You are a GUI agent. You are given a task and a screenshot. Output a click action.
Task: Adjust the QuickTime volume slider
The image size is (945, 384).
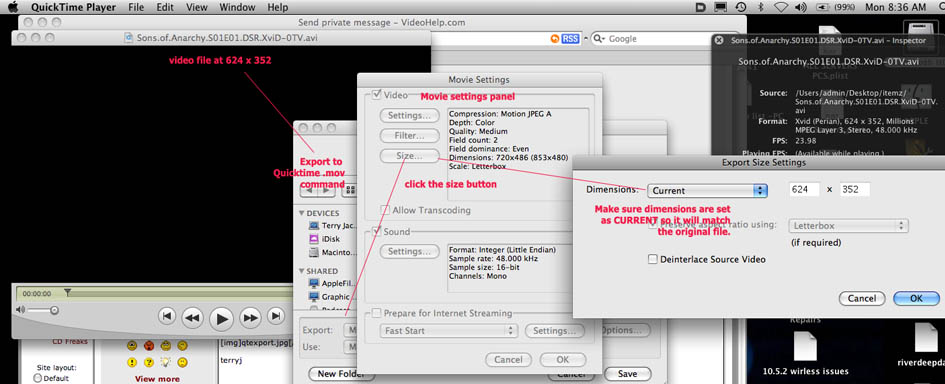(42, 310)
